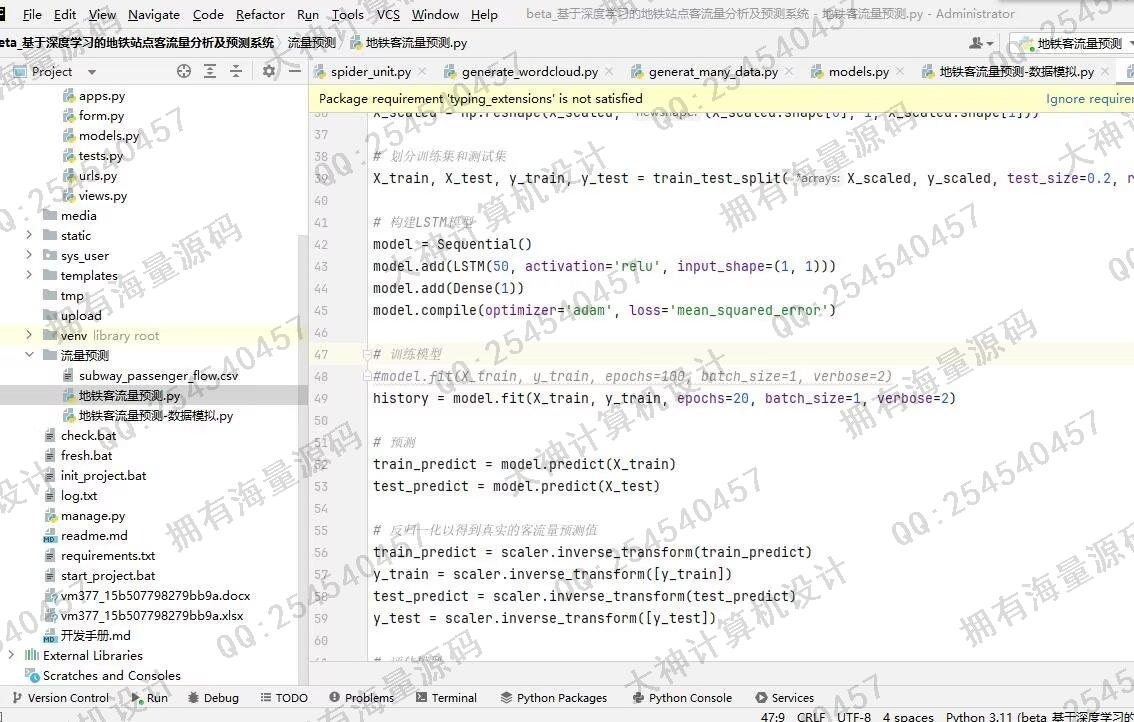Open the Project view dropdown

pos(92,72)
